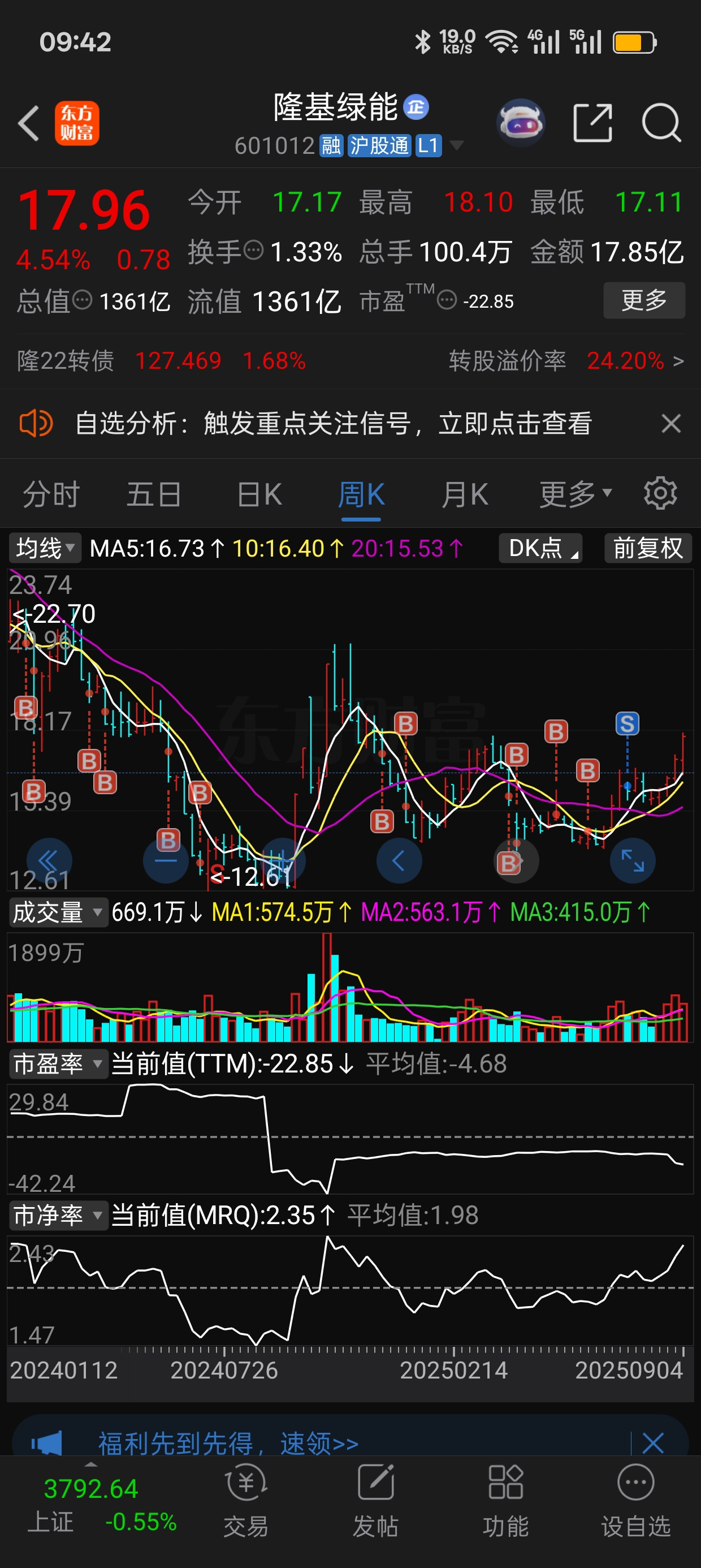Switch to the 月K tab
Image resolution: width=701 pixels, height=1568 pixels.
[x=464, y=494]
